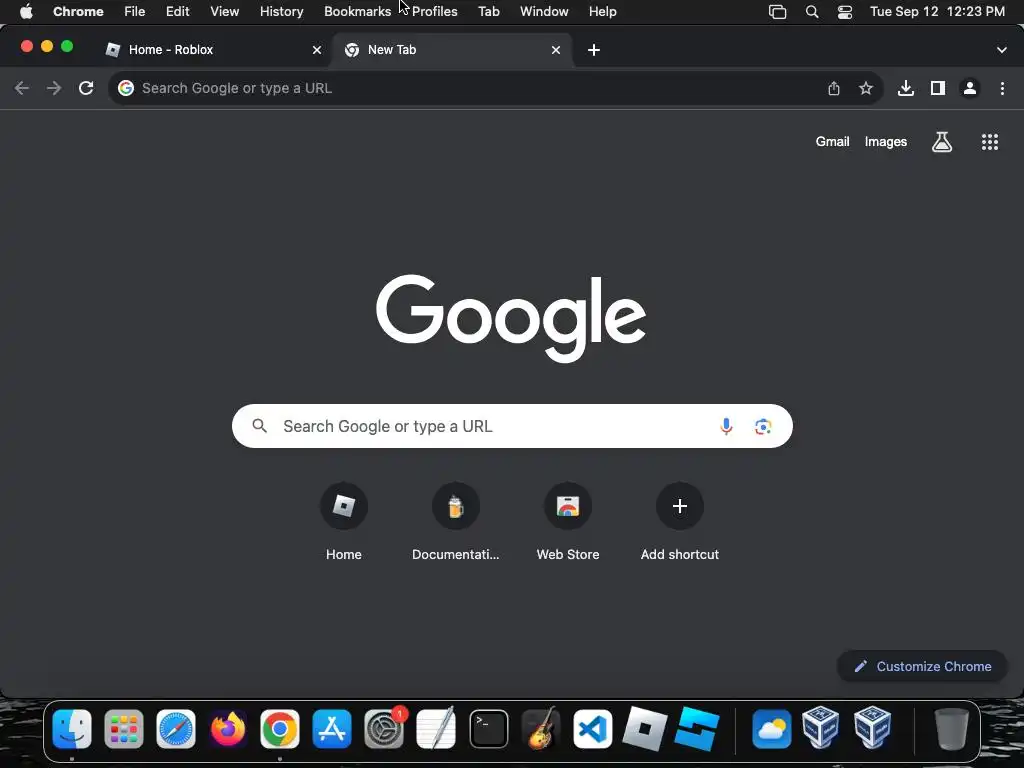This screenshot has width=1024, height=768.
Task: Click the date and time in menu bar
Action: point(937,12)
